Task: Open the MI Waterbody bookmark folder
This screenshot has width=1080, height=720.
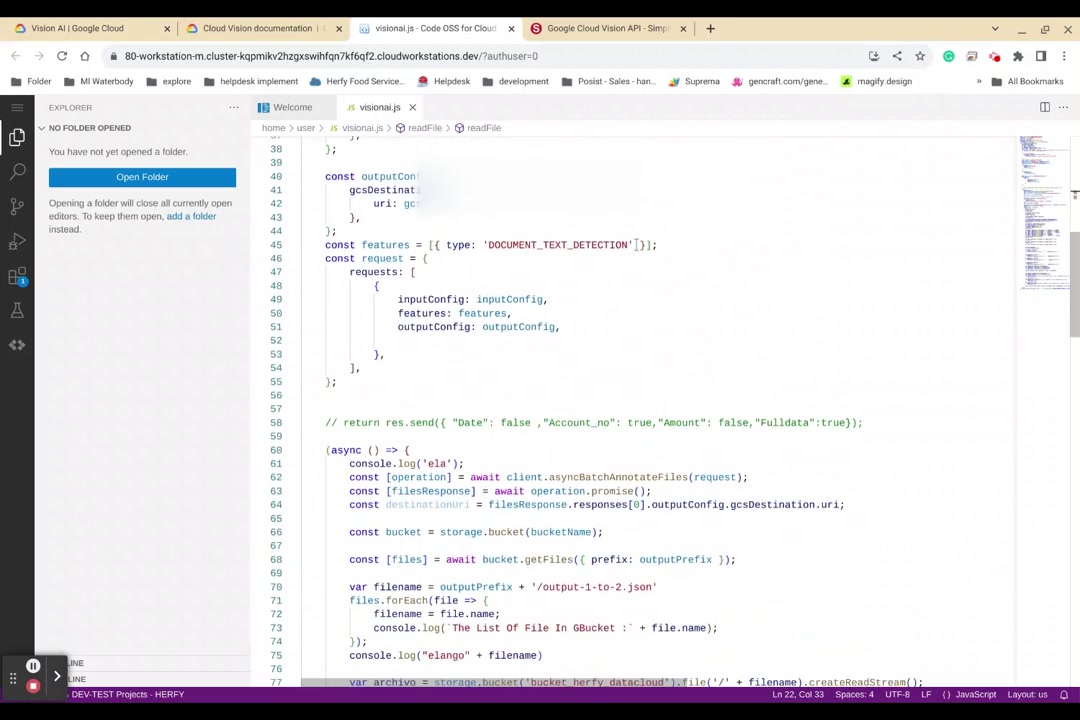Action: [98, 81]
